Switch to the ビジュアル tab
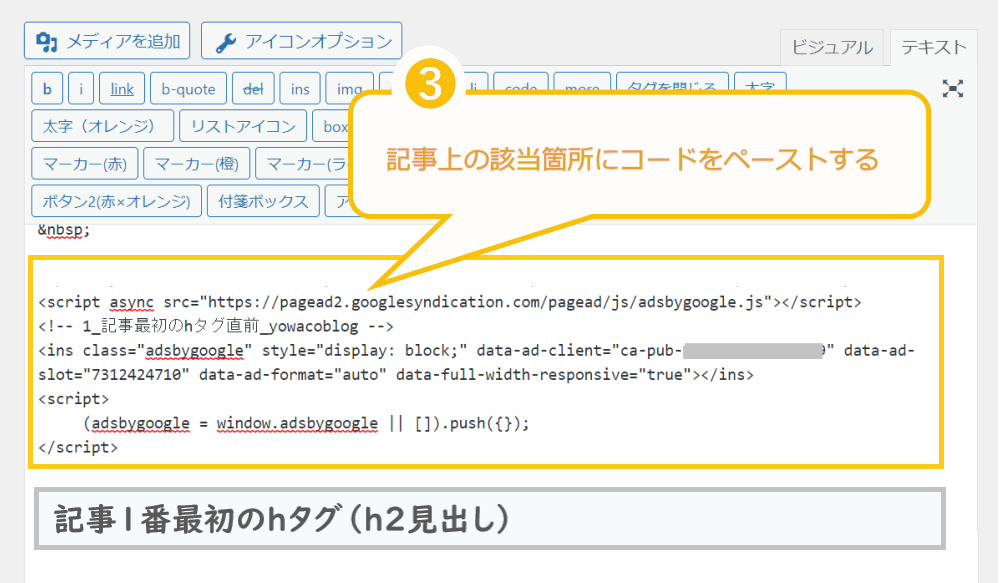This screenshot has width=1000, height=583. tap(832, 47)
